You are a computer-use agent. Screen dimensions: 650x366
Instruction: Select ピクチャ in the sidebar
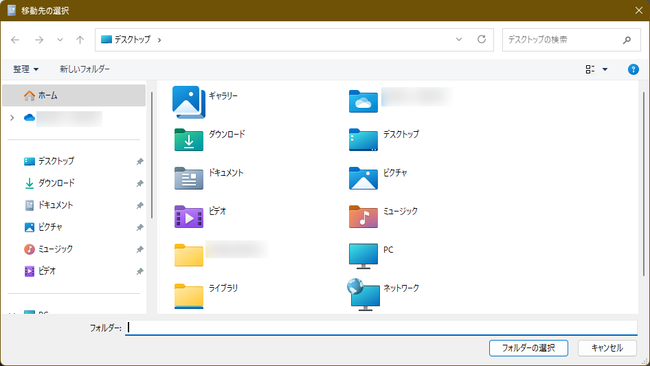[43, 227]
